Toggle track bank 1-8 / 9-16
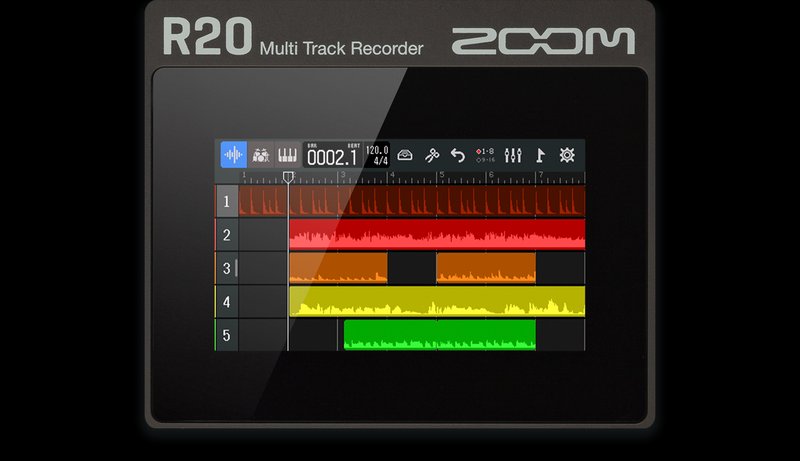 point(485,155)
